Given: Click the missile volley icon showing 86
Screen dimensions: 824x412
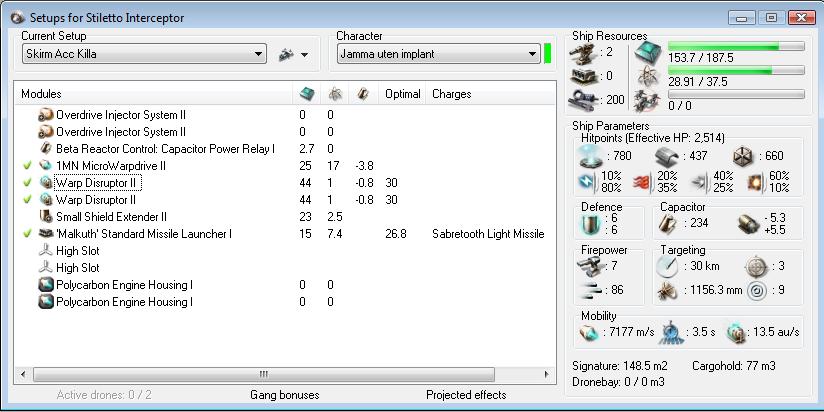Looking at the screenshot, I should tap(590, 290).
